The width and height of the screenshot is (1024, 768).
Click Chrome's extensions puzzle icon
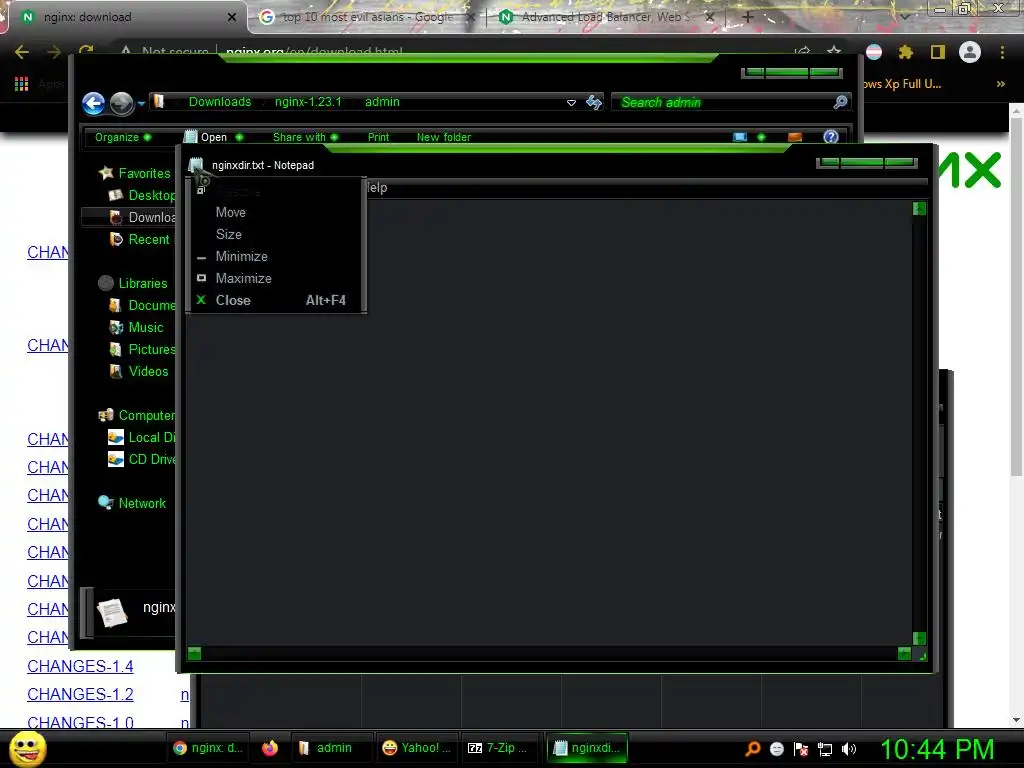click(905, 52)
